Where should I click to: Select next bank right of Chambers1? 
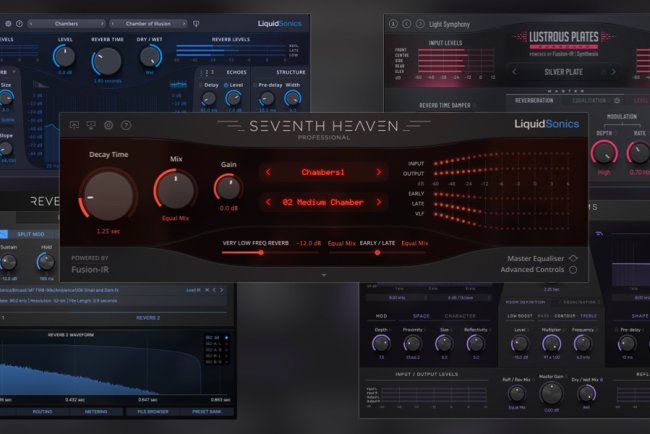coord(378,172)
